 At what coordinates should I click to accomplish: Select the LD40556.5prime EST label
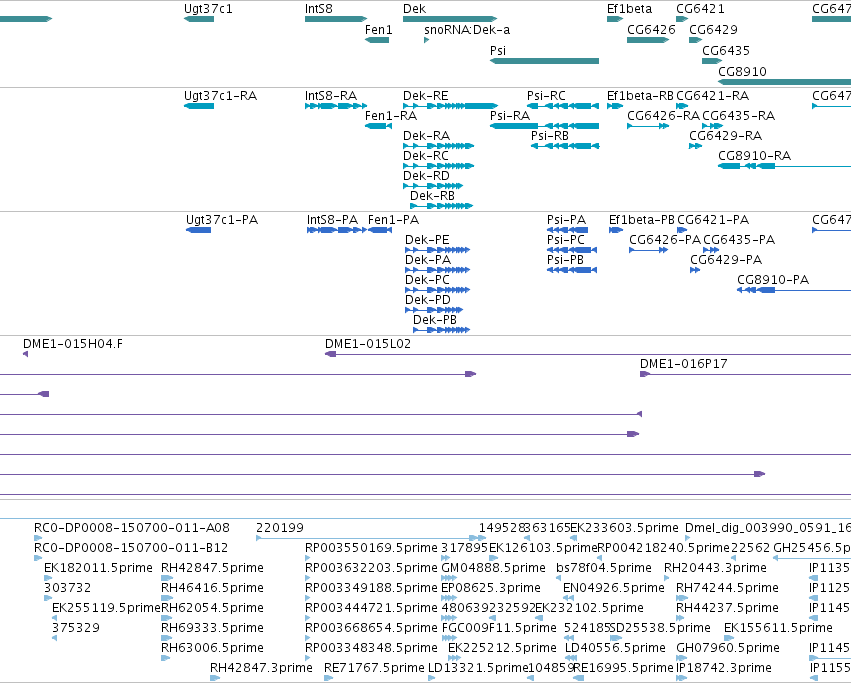tap(615, 648)
